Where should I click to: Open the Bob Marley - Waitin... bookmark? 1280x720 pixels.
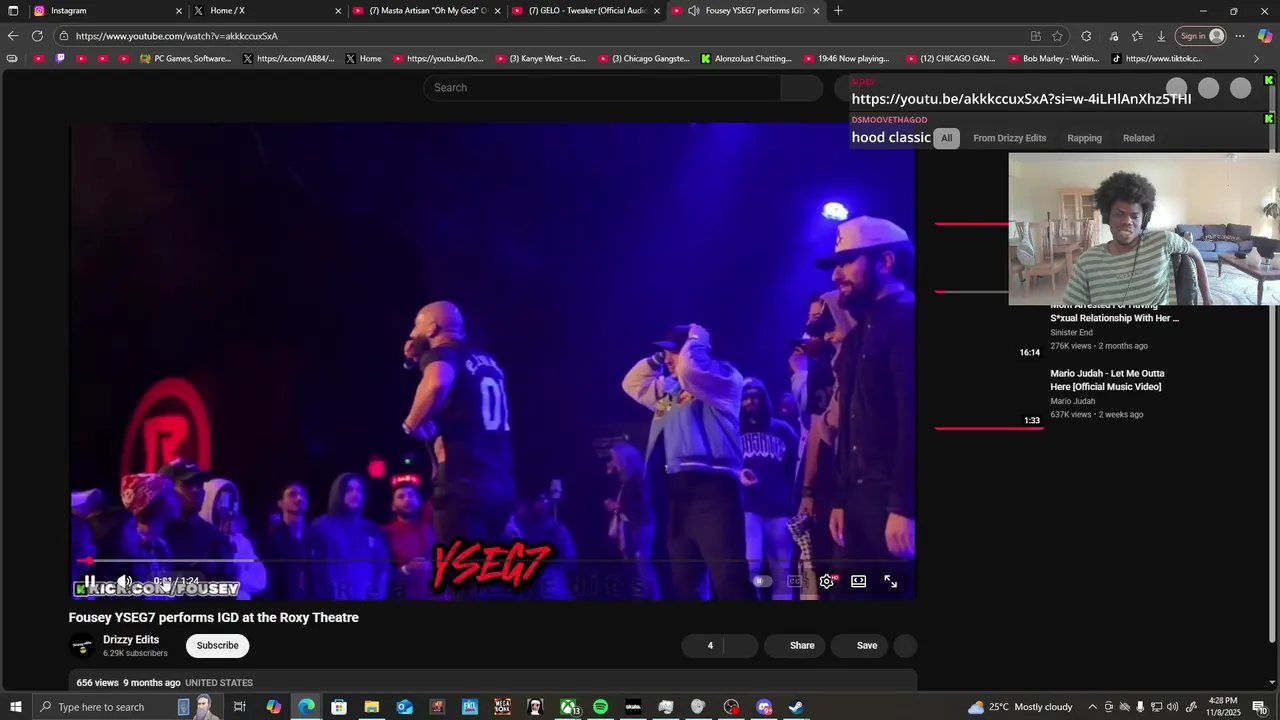pyautogui.click(x=1054, y=59)
